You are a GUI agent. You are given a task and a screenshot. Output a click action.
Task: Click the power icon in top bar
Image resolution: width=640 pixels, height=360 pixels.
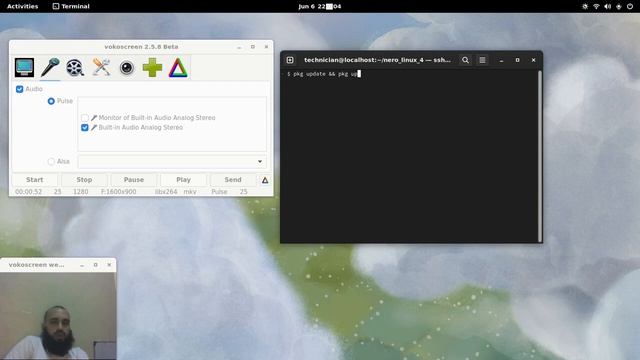click(630, 6)
